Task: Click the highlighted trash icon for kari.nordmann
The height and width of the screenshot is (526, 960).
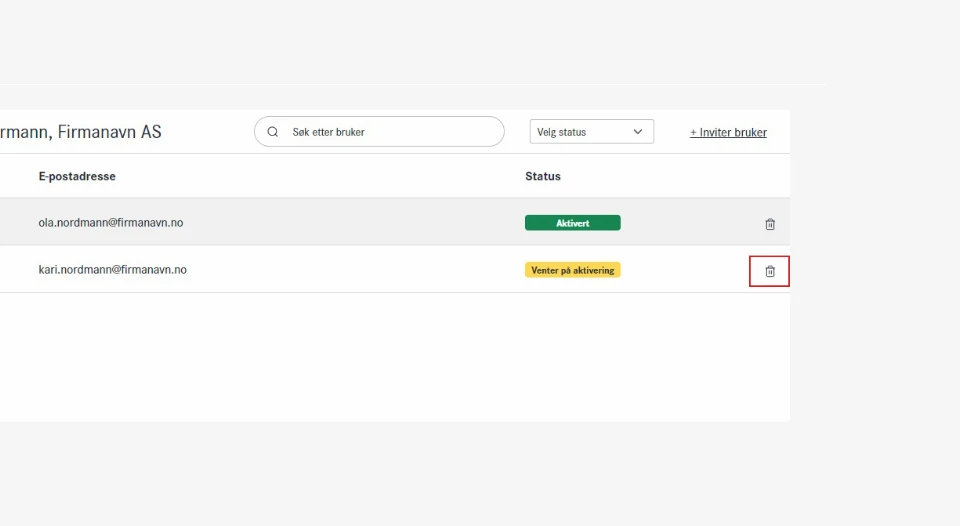Action: click(x=770, y=271)
